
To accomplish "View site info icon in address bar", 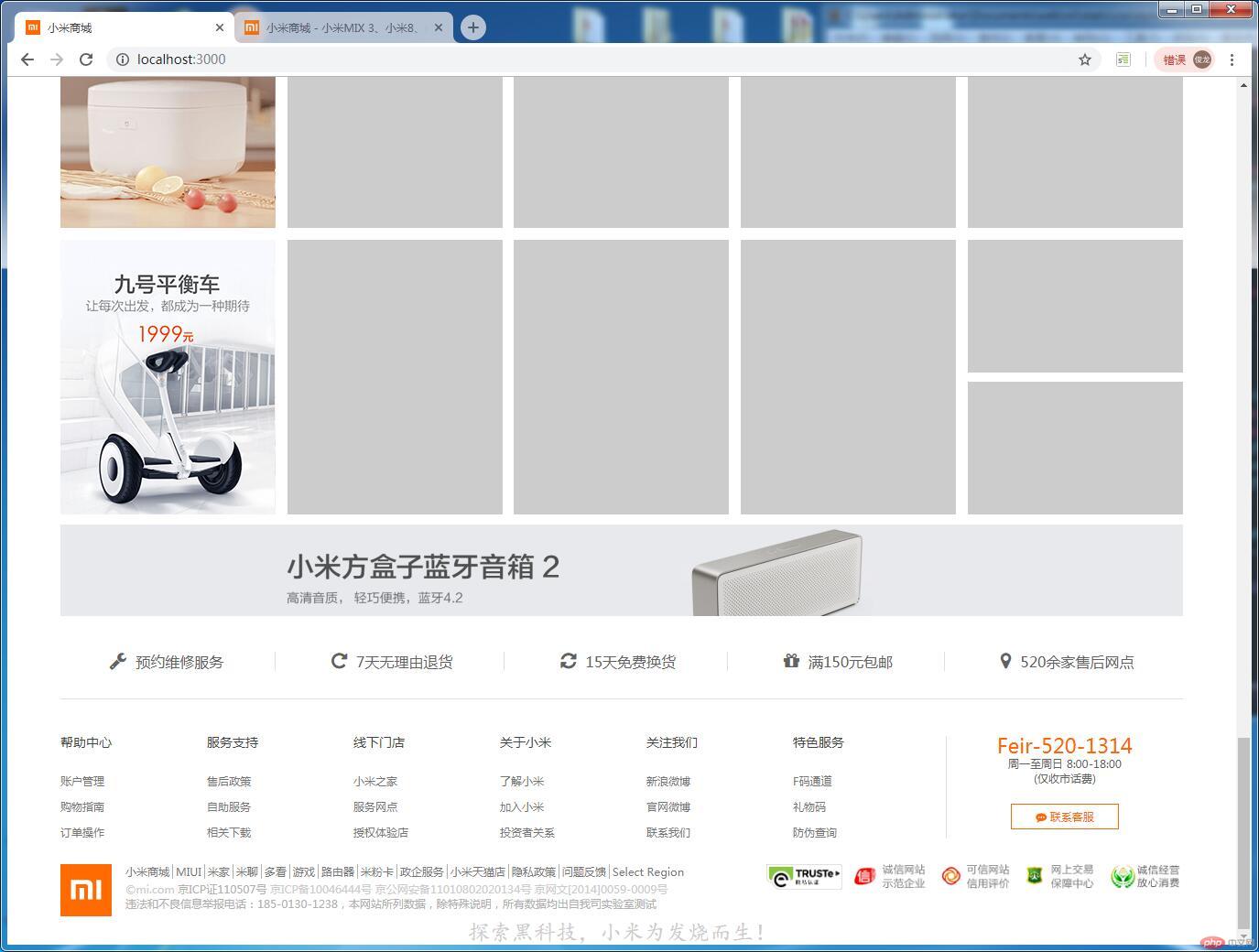I will pos(122,59).
